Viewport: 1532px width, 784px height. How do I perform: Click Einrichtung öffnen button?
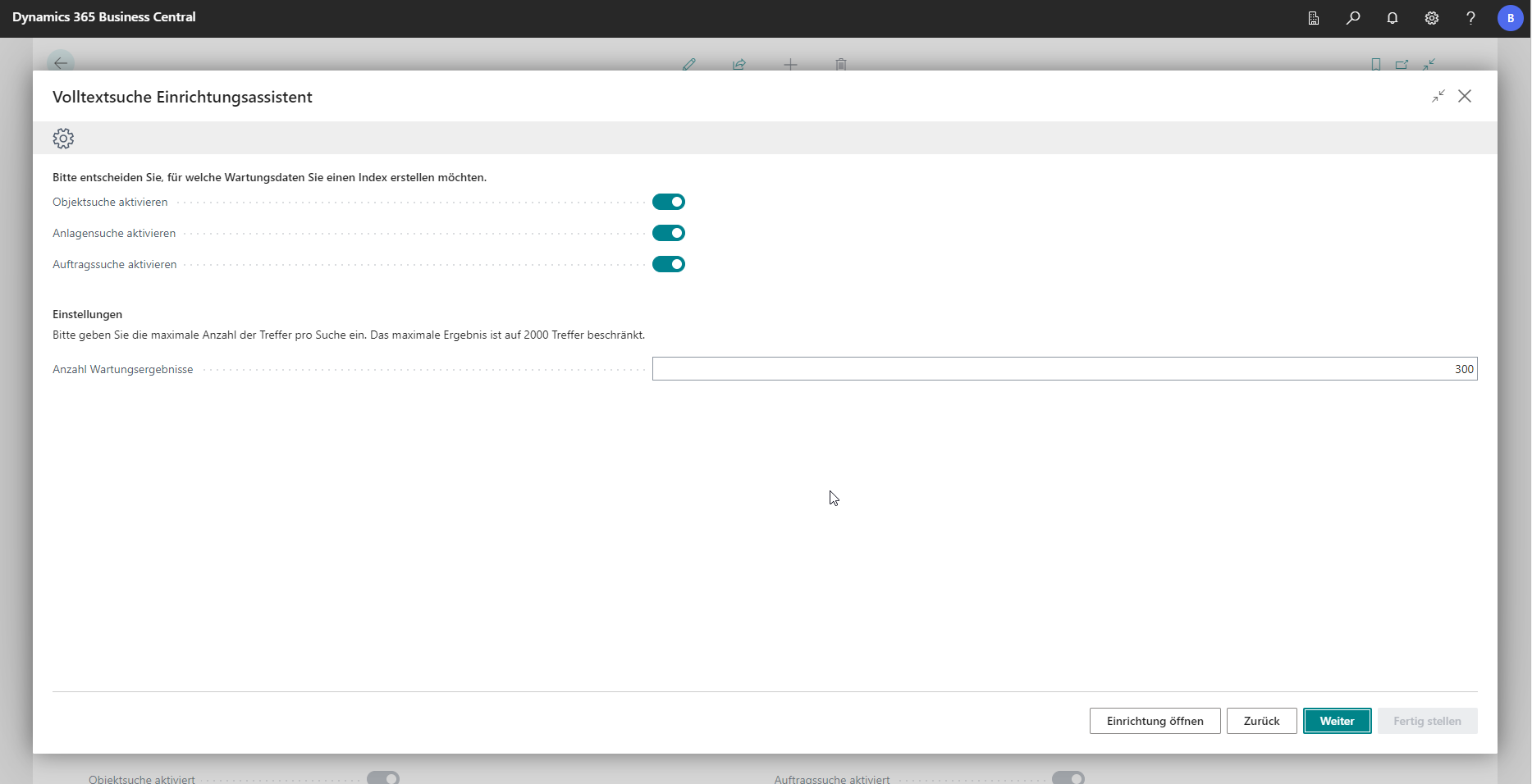point(1155,721)
